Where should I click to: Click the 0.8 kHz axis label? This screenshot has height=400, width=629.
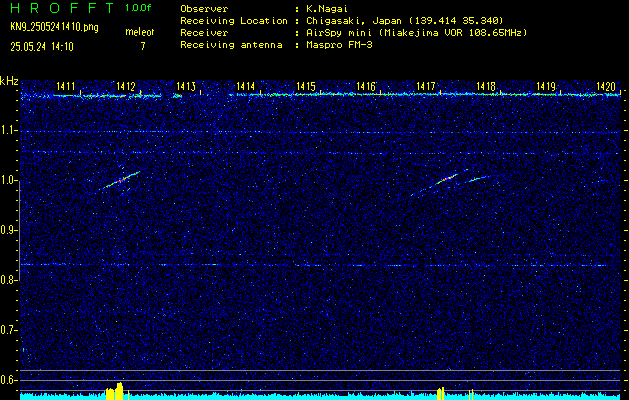click(x=9, y=280)
